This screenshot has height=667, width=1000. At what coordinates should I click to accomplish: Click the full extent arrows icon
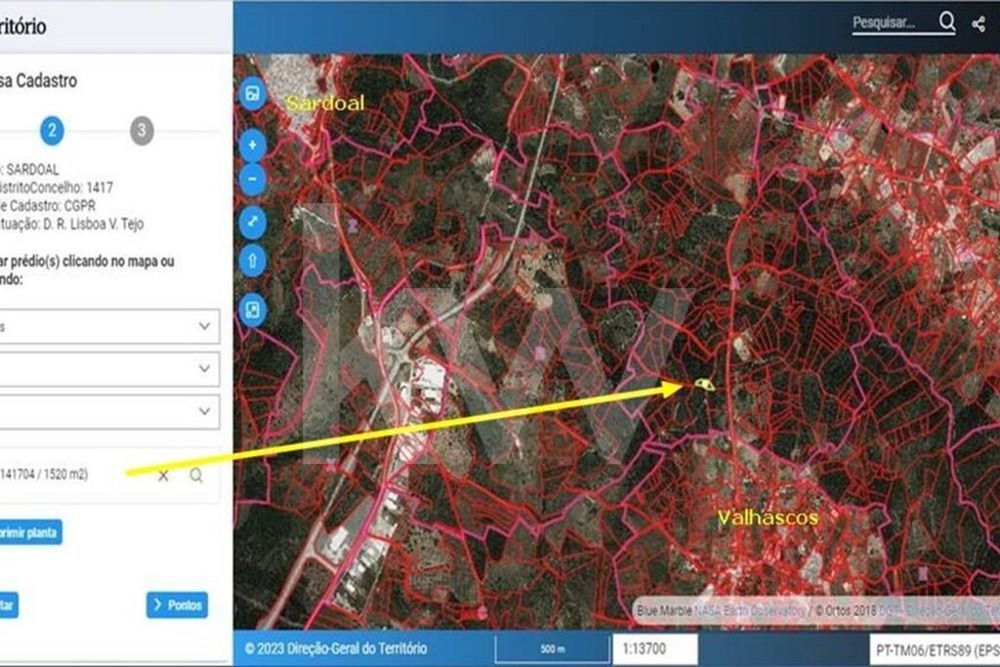coord(253,222)
